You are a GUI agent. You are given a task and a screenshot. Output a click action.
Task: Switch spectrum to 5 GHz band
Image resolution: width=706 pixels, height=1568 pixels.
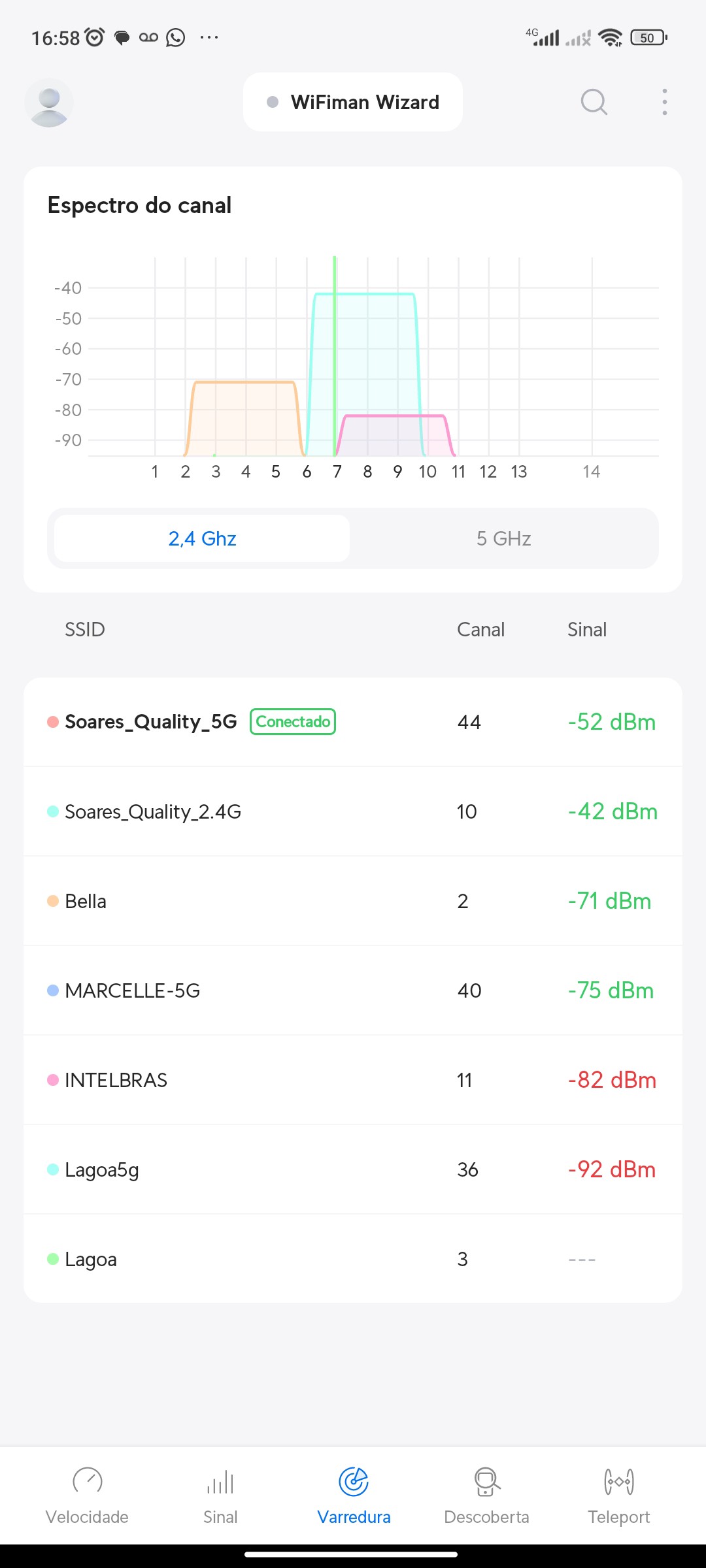coord(503,538)
